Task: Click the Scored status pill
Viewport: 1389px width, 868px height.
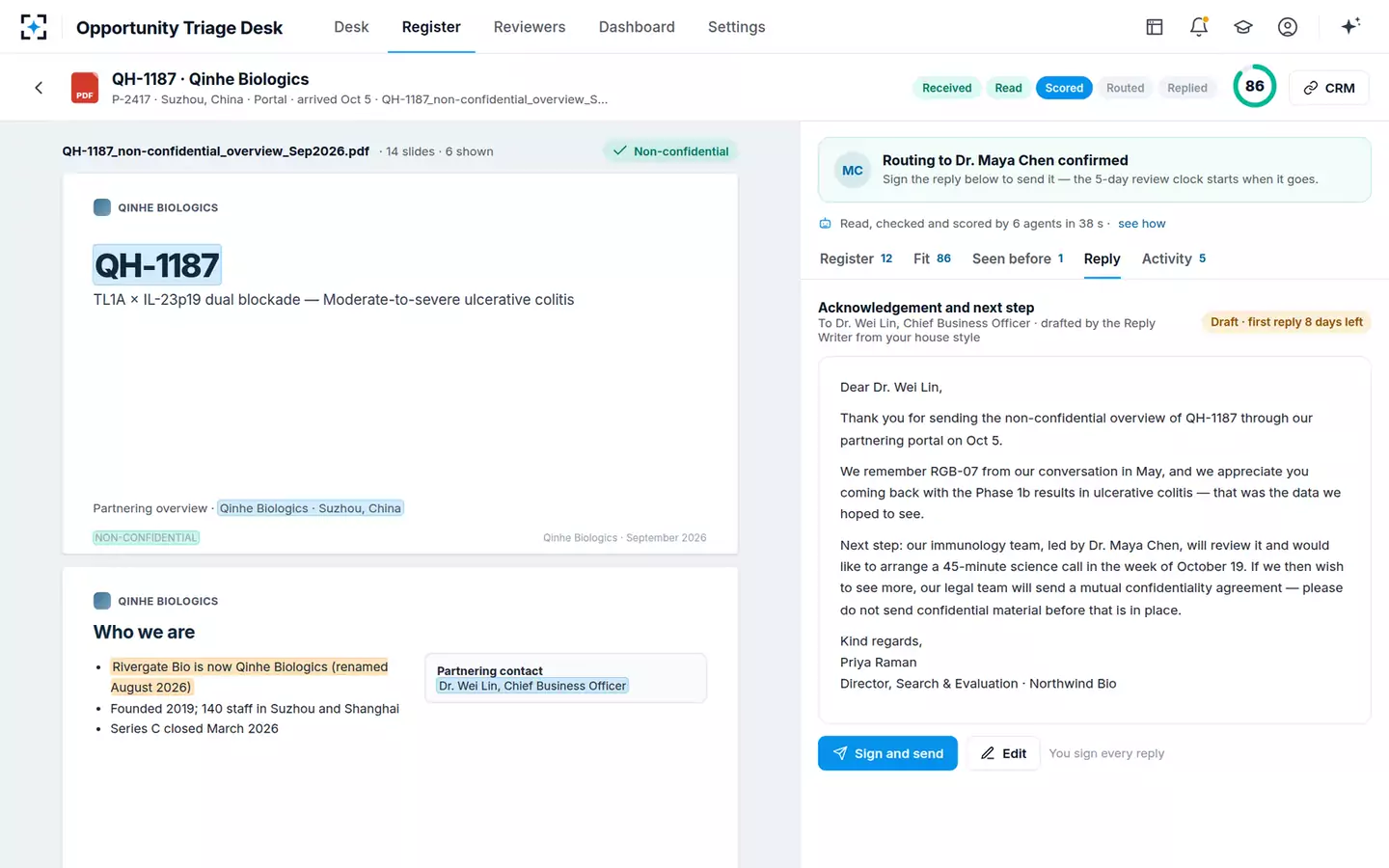Action: 1064,88
